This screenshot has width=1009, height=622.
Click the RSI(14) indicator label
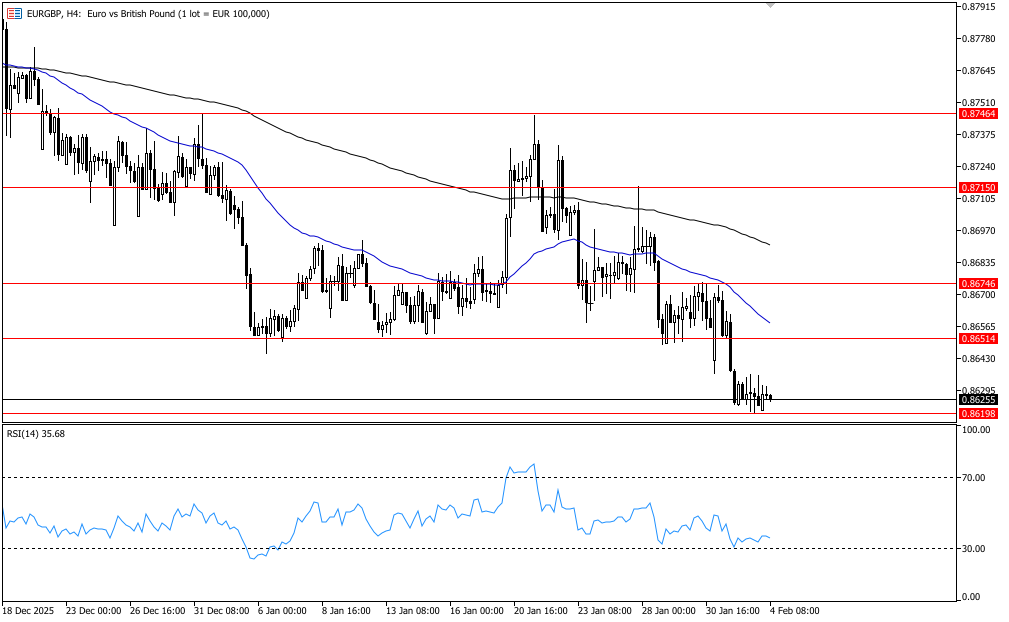point(37,435)
